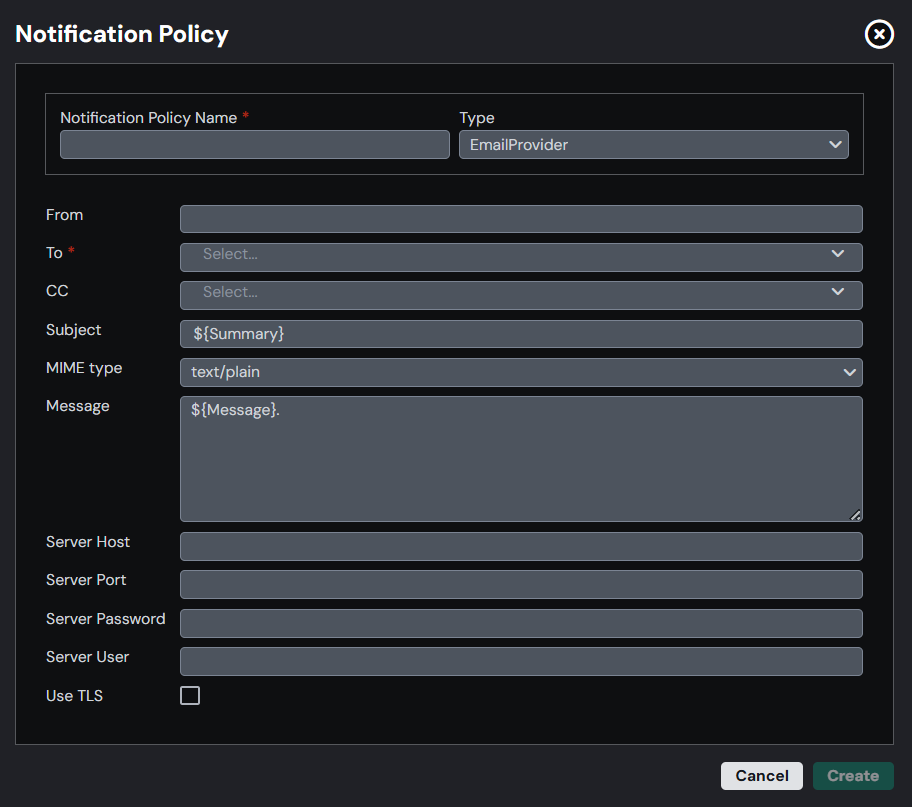Click the Server Host field
This screenshot has width=912, height=807.
(x=521, y=546)
